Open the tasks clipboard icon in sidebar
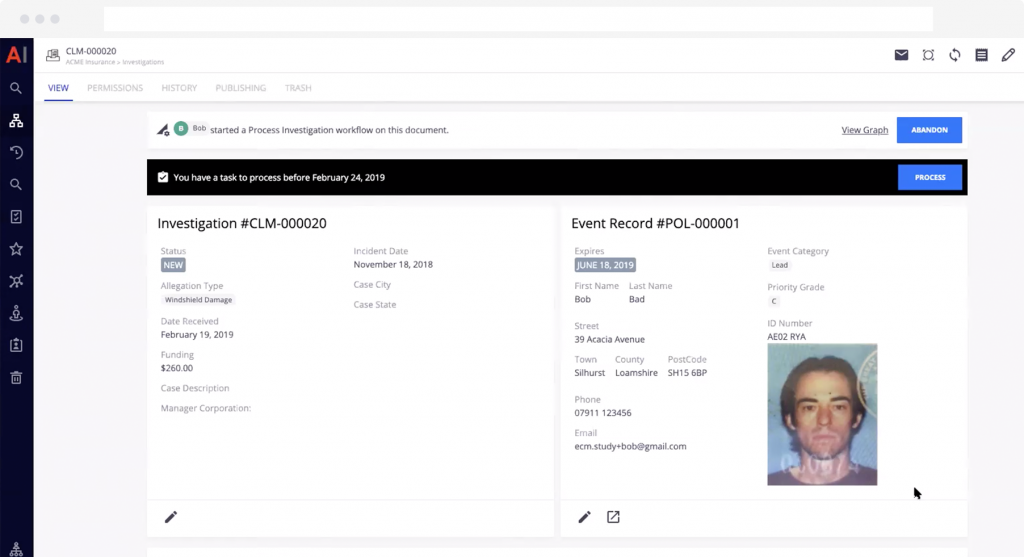This screenshot has width=1024, height=557. click(x=16, y=217)
